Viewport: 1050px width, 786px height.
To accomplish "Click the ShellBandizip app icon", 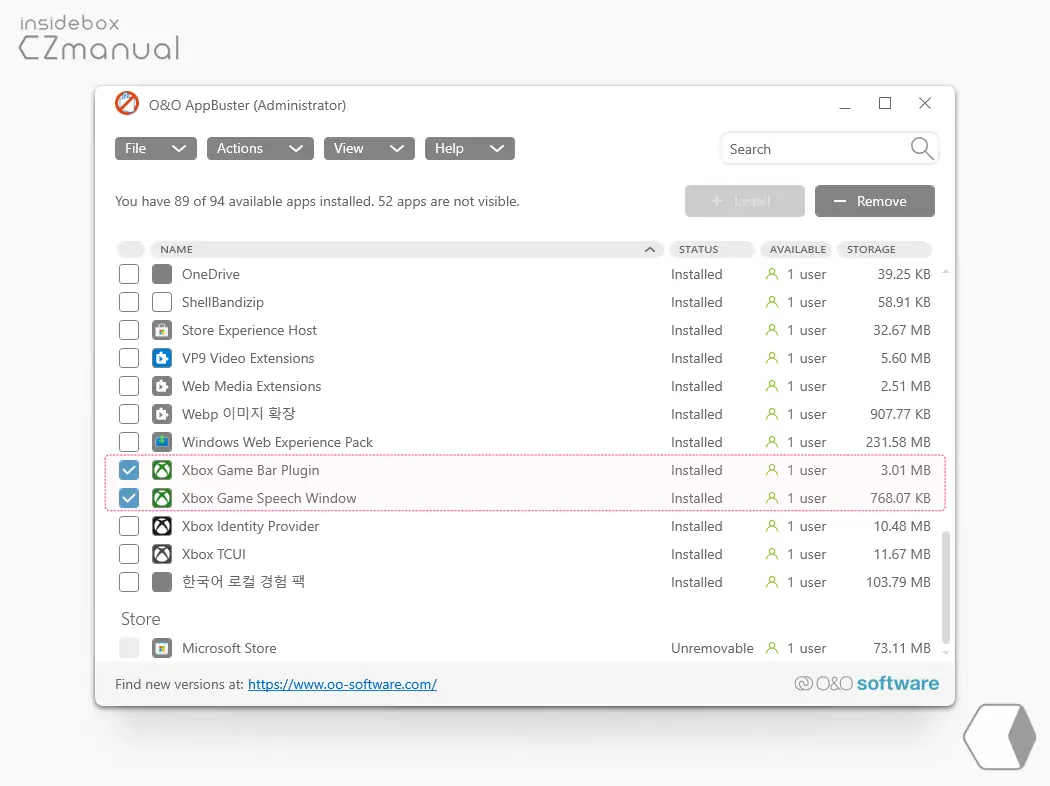I will click(161, 302).
